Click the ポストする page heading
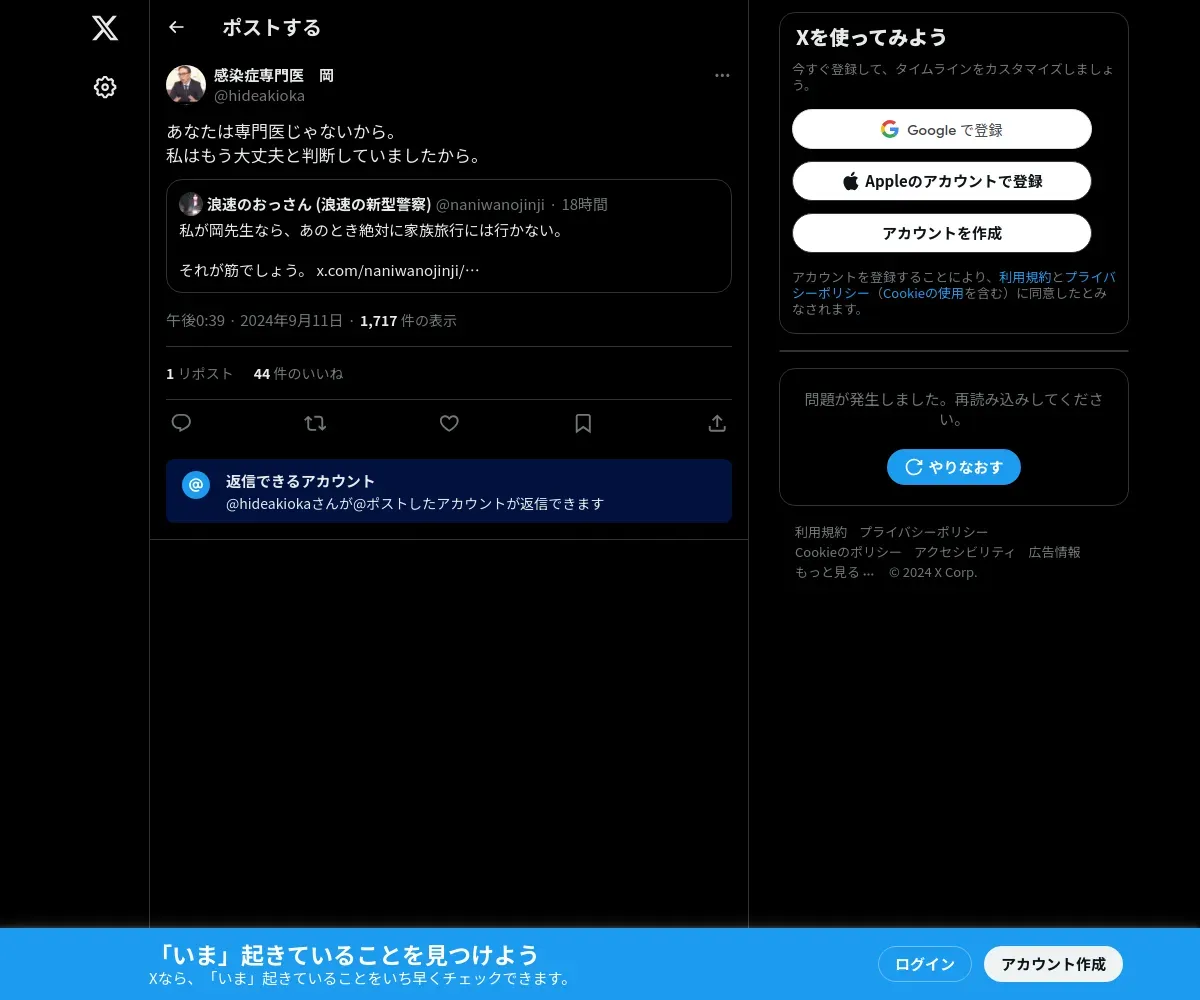Screen dimensions: 1200x1000 tap(272, 27)
